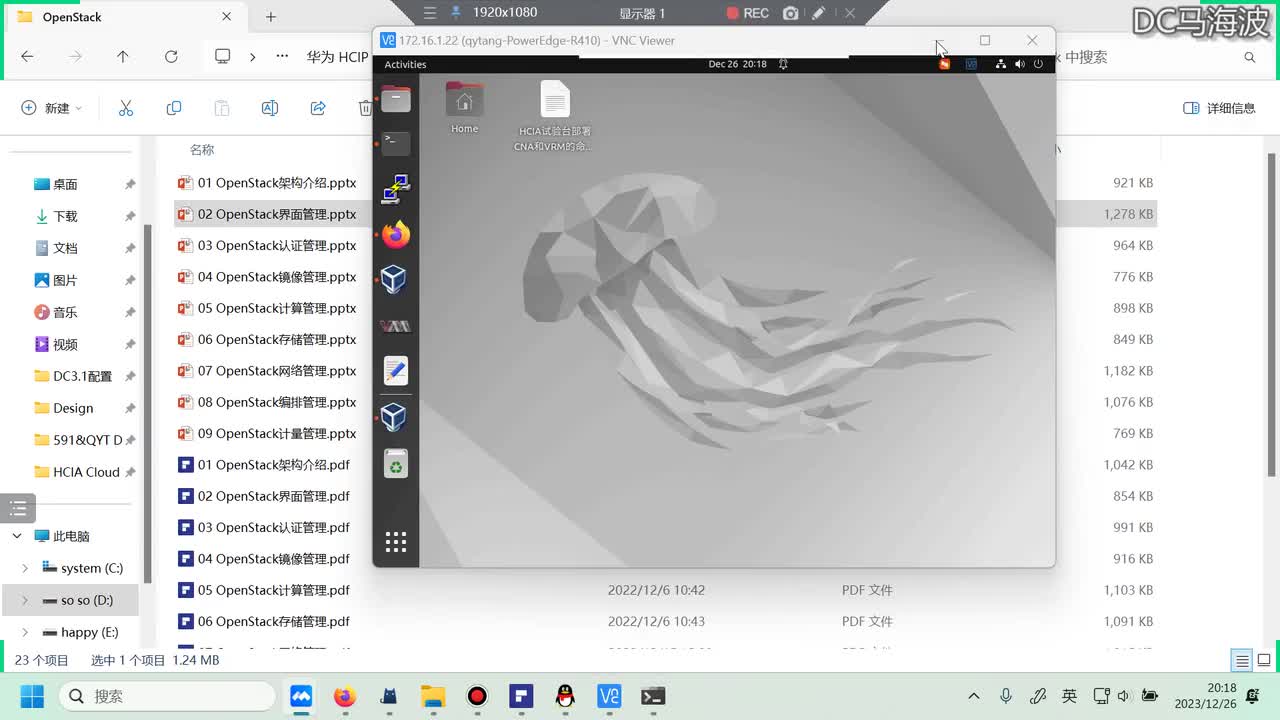Expand the so so (D:) drive node
Viewport: 1280px width, 720px height.
coord(25,600)
